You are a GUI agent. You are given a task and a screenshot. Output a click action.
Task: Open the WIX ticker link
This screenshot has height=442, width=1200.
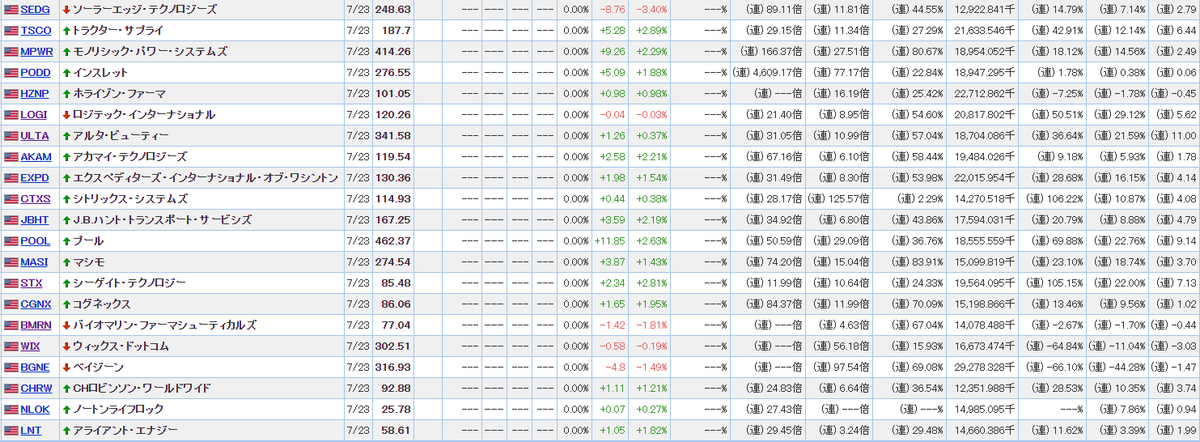pos(31,345)
